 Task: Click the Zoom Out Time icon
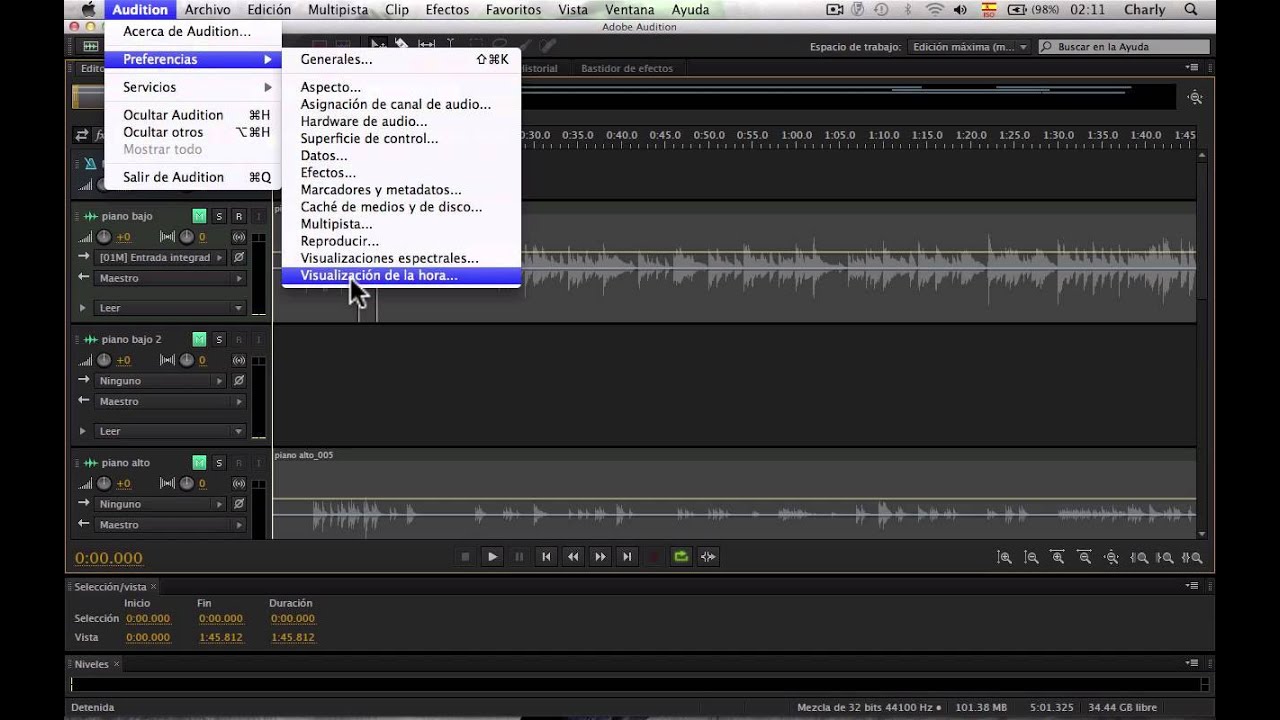tap(1083, 558)
